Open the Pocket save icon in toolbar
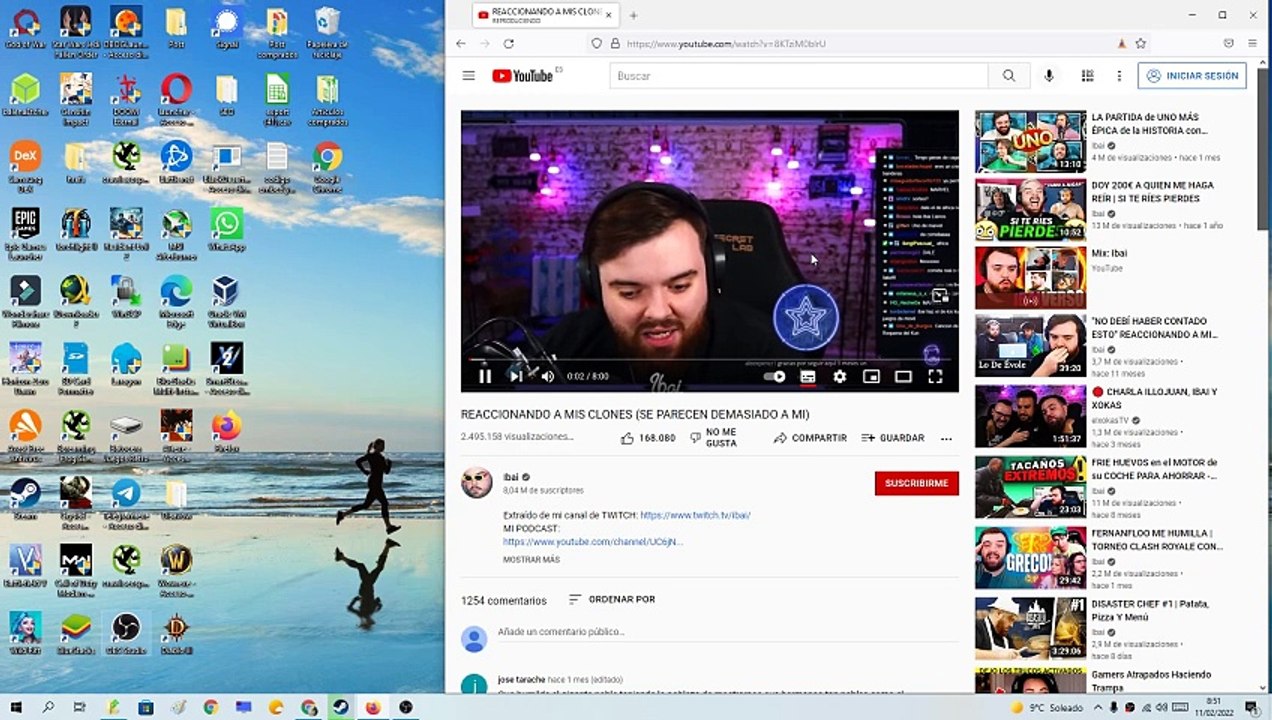1272x720 pixels. 1229,44
